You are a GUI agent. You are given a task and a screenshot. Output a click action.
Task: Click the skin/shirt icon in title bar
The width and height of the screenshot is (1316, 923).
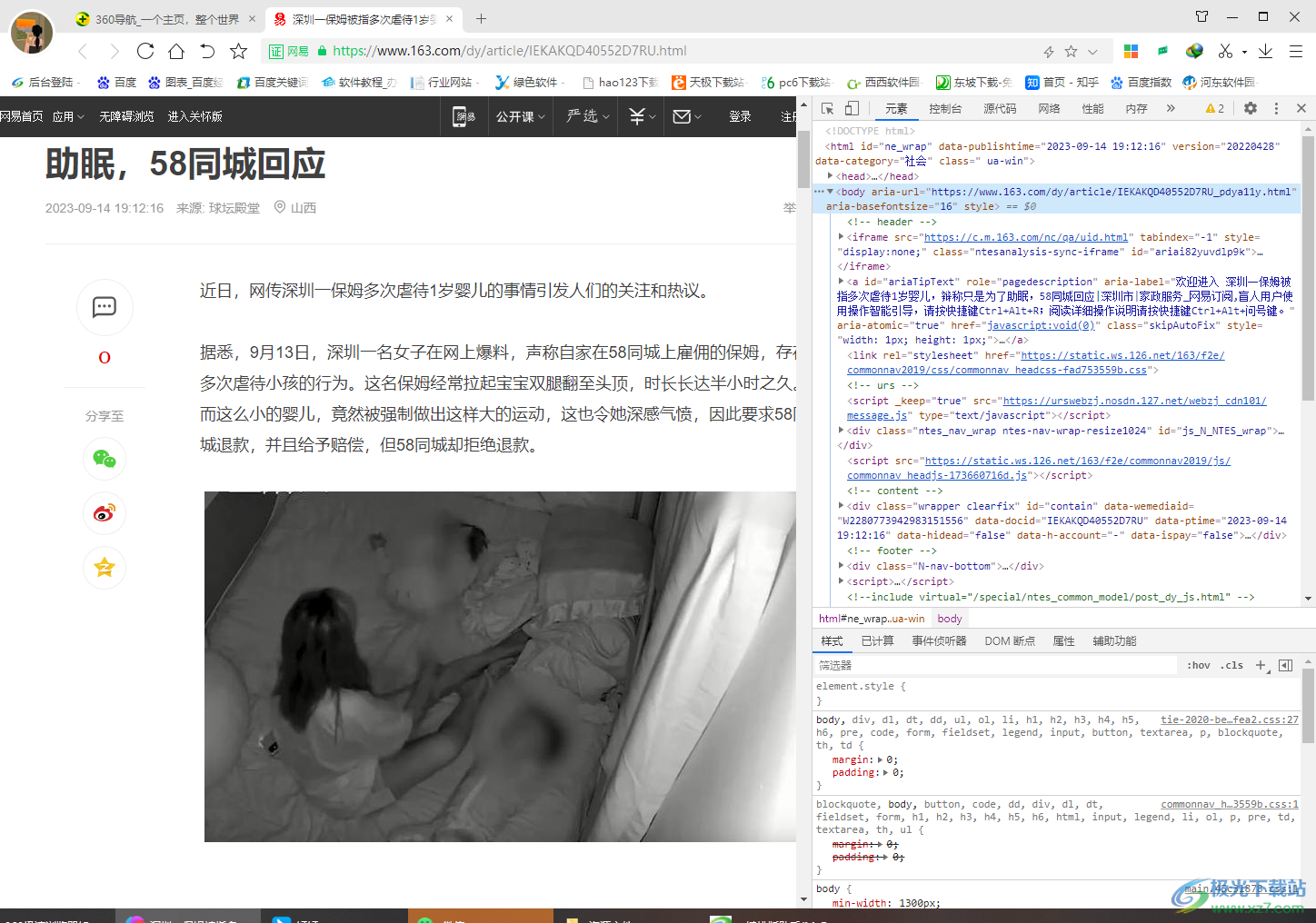coord(1201,16)
